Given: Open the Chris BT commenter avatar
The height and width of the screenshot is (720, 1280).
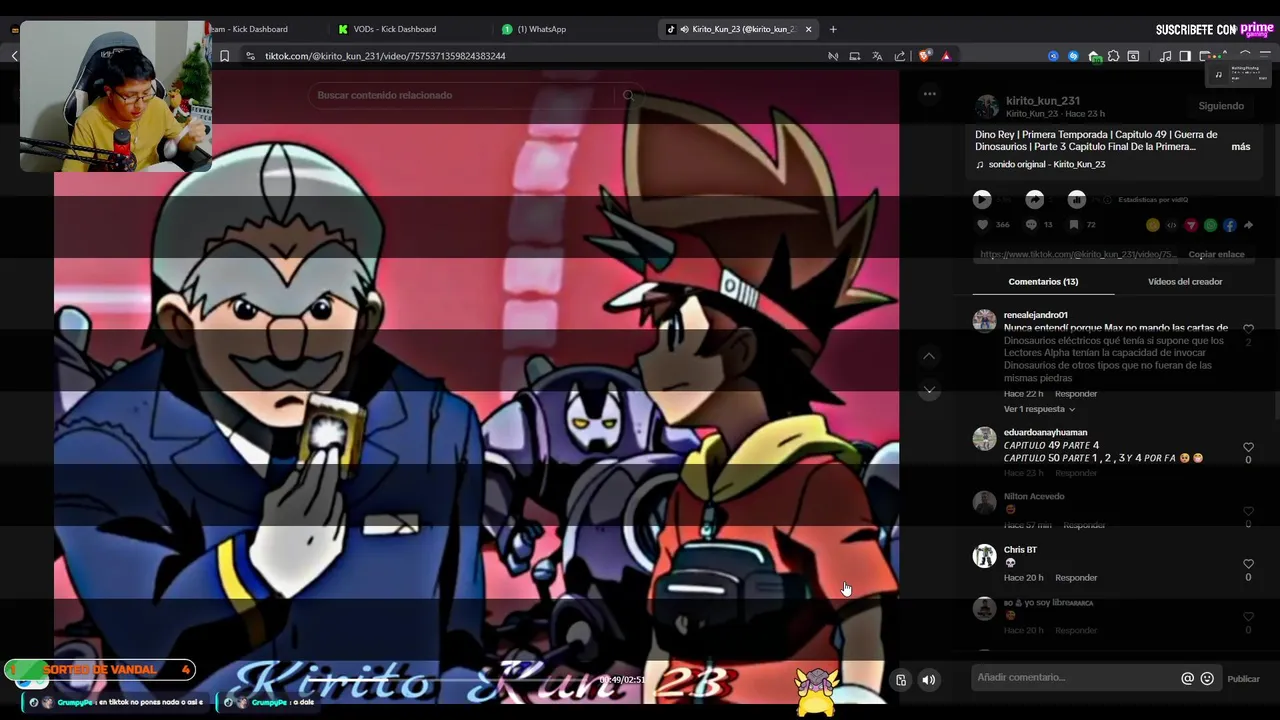Looking at the screenshot, I should point(985,556).
